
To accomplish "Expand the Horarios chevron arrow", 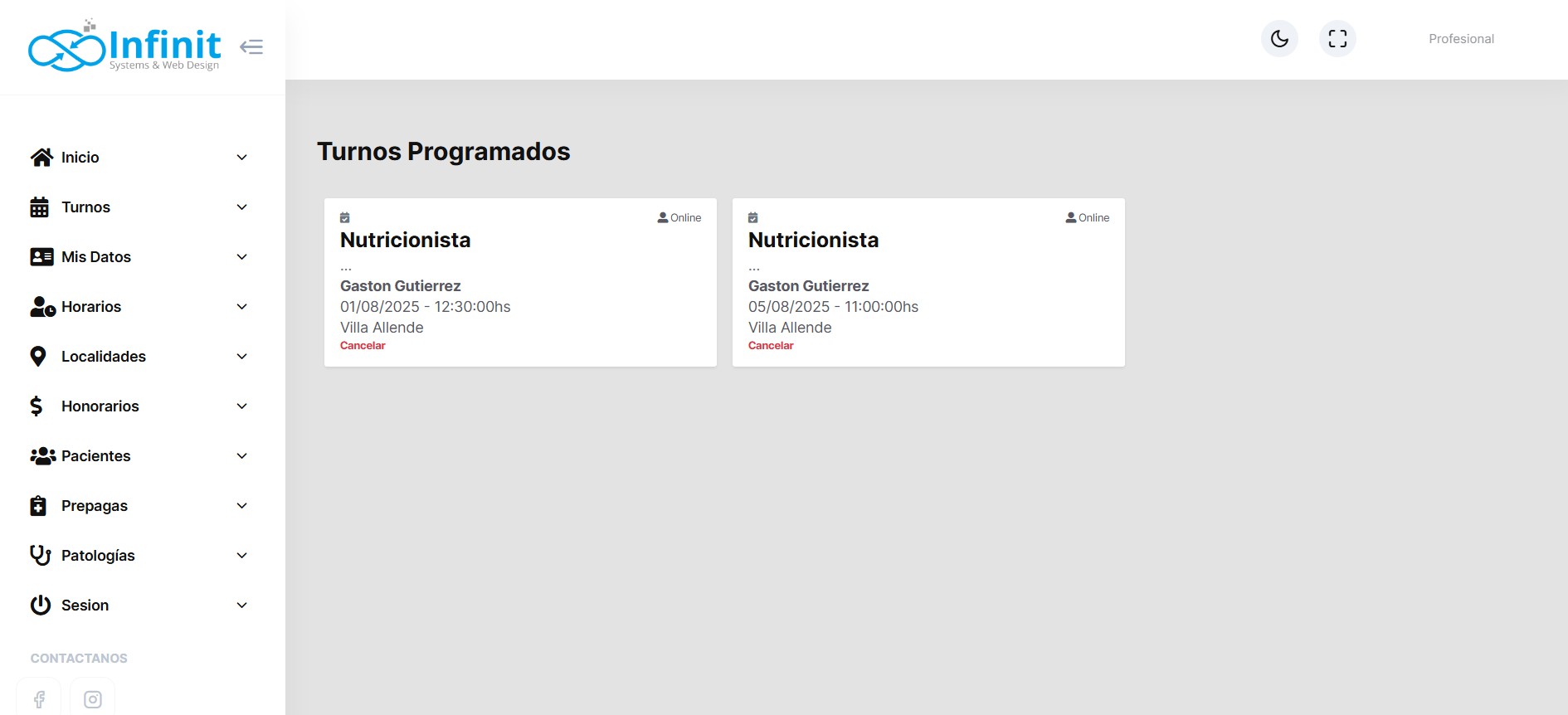I will pyautogui.click(x=241, y=307).
